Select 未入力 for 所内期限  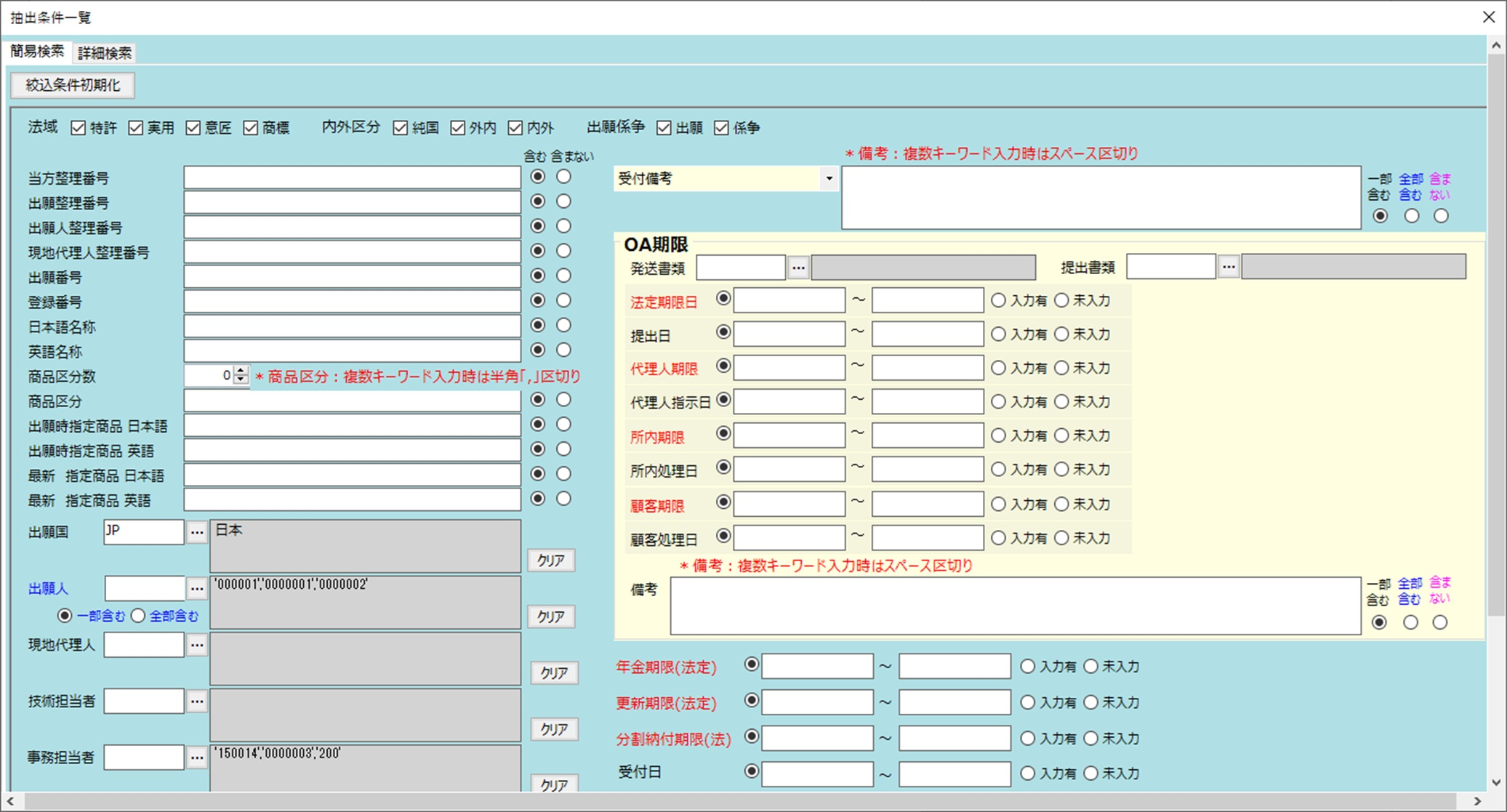click(x=1062, y=435)
